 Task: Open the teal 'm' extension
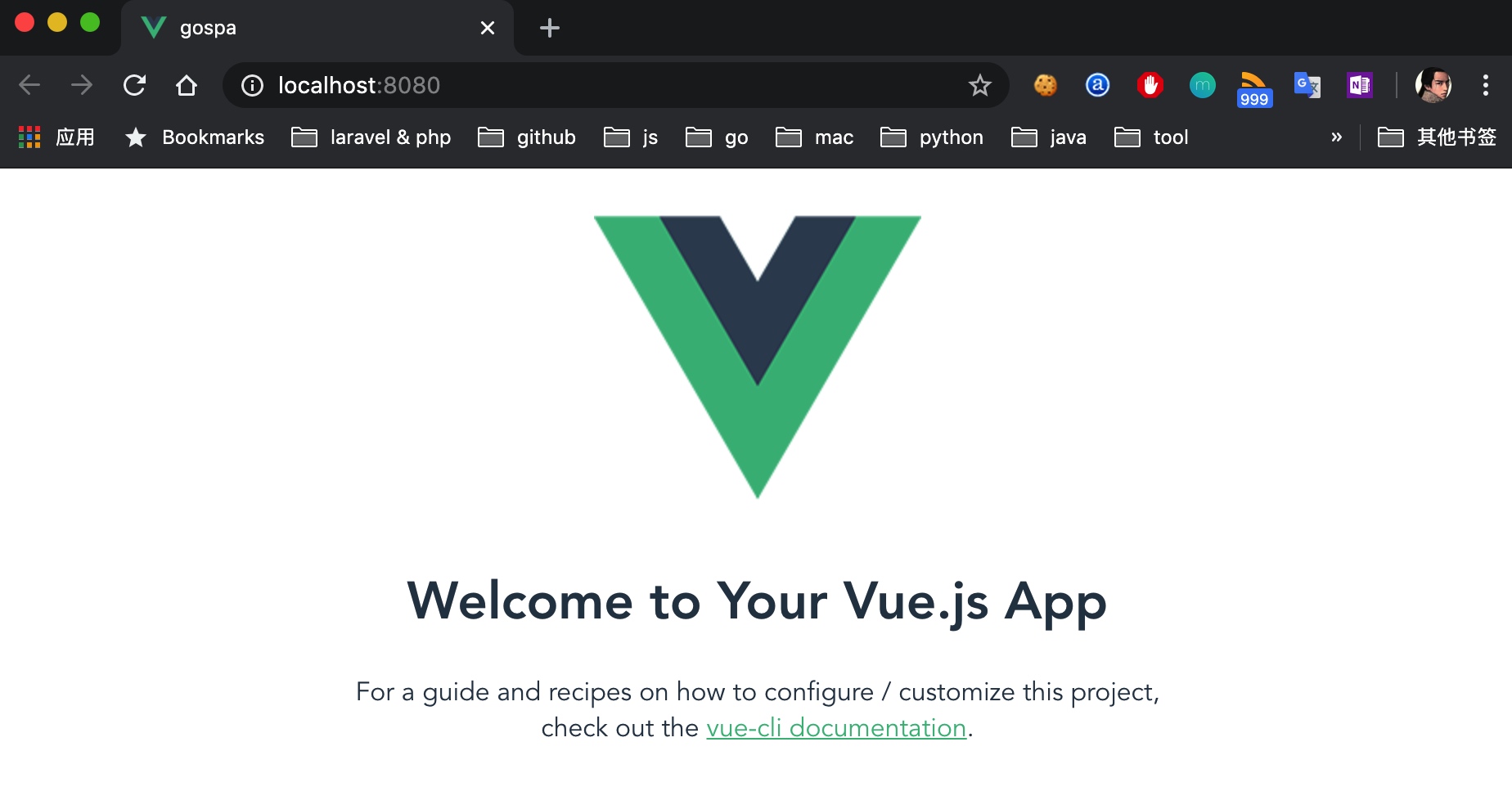pos(1203,85)
